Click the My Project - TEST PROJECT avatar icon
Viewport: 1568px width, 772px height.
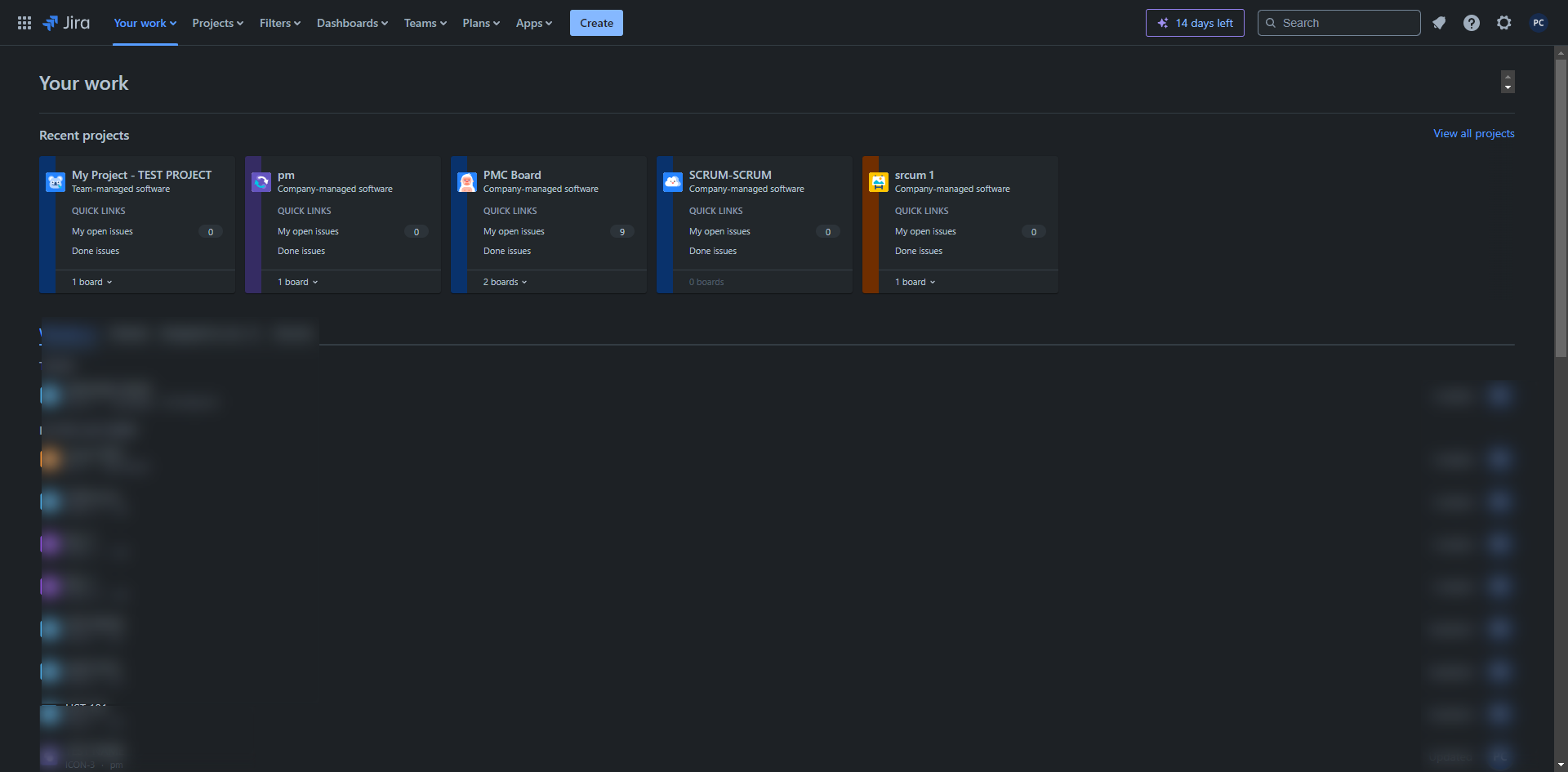(x=56, y=182)
